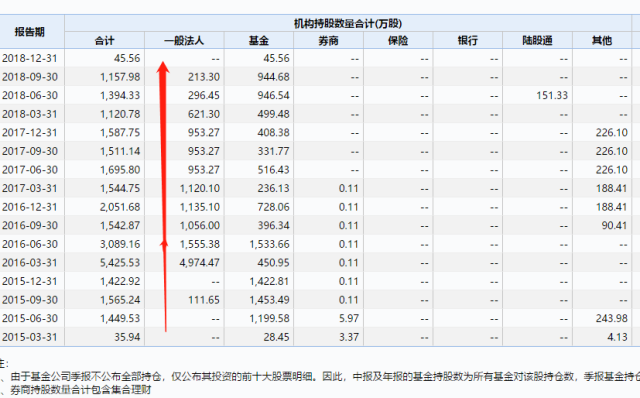
Task: Select the 基金 column header
Action: (x=259, y=40)
